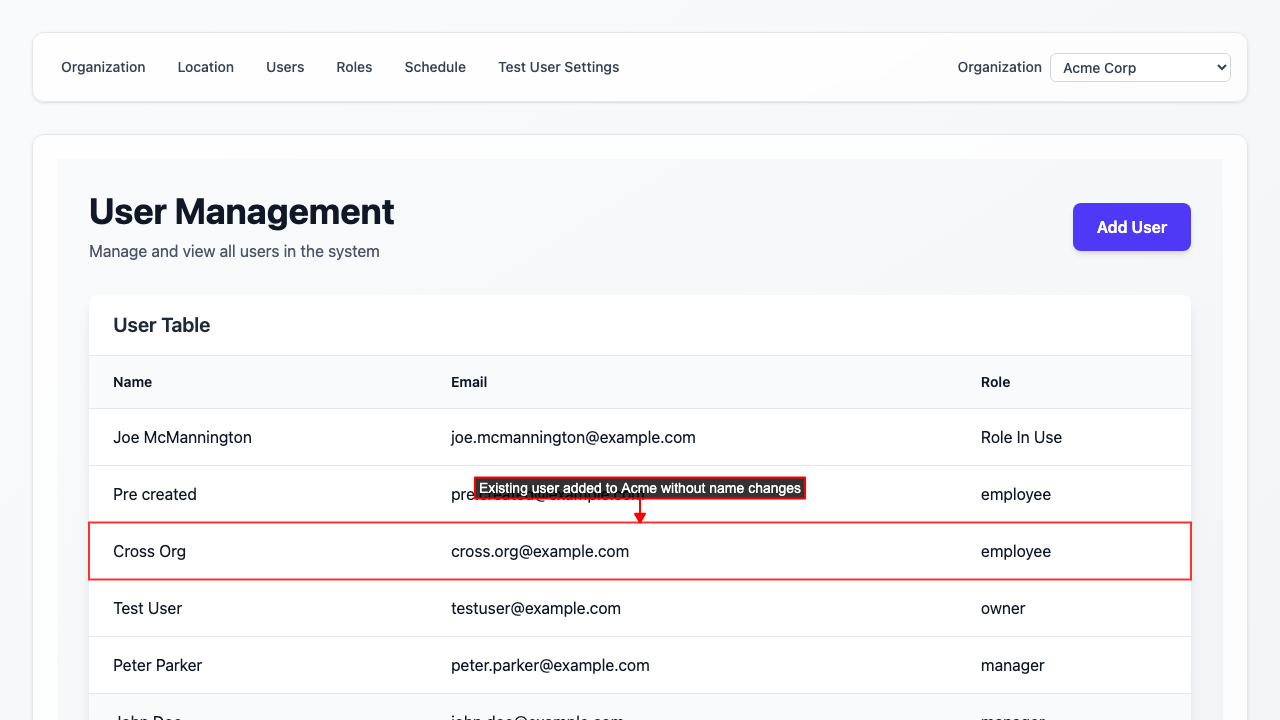
Task: Select the Joe McMannington row name
Action: (x=182, y=437)
